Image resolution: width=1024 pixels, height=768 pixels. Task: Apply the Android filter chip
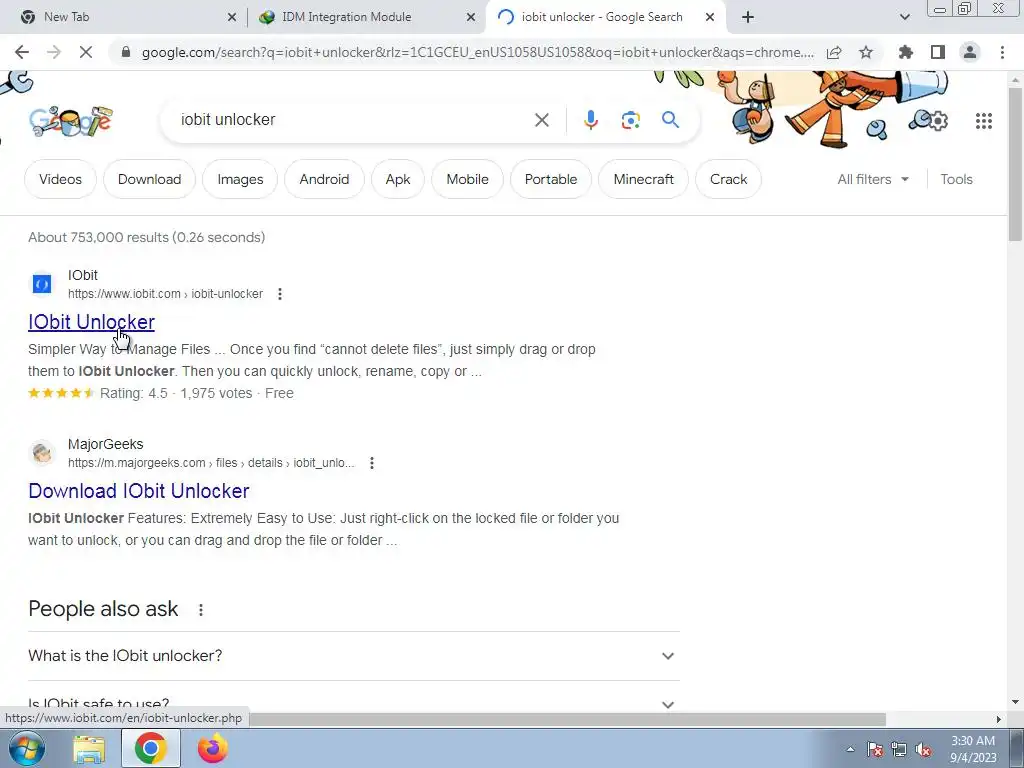point(324,179)
